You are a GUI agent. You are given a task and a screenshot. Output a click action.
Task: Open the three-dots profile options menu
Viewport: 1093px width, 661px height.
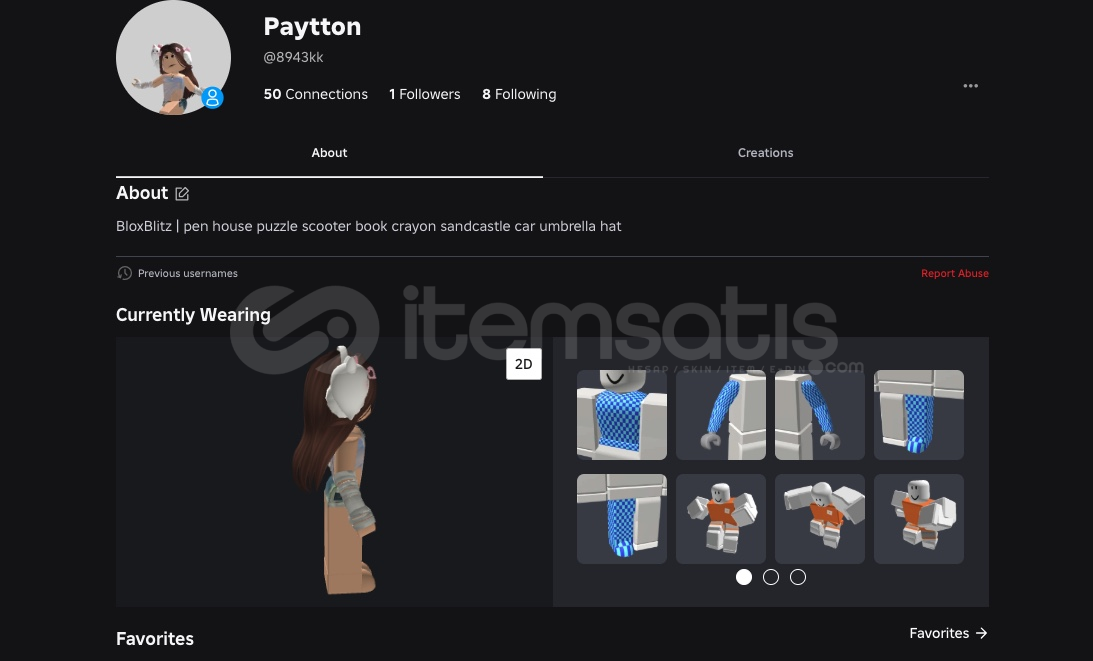(x=970, y=86)
